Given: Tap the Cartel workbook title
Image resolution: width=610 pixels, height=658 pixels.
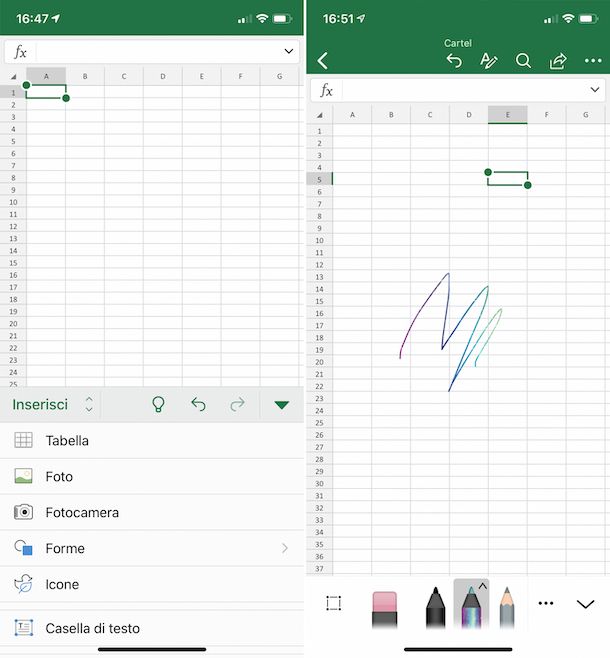Looking at the screenshot, I should 458,43.
